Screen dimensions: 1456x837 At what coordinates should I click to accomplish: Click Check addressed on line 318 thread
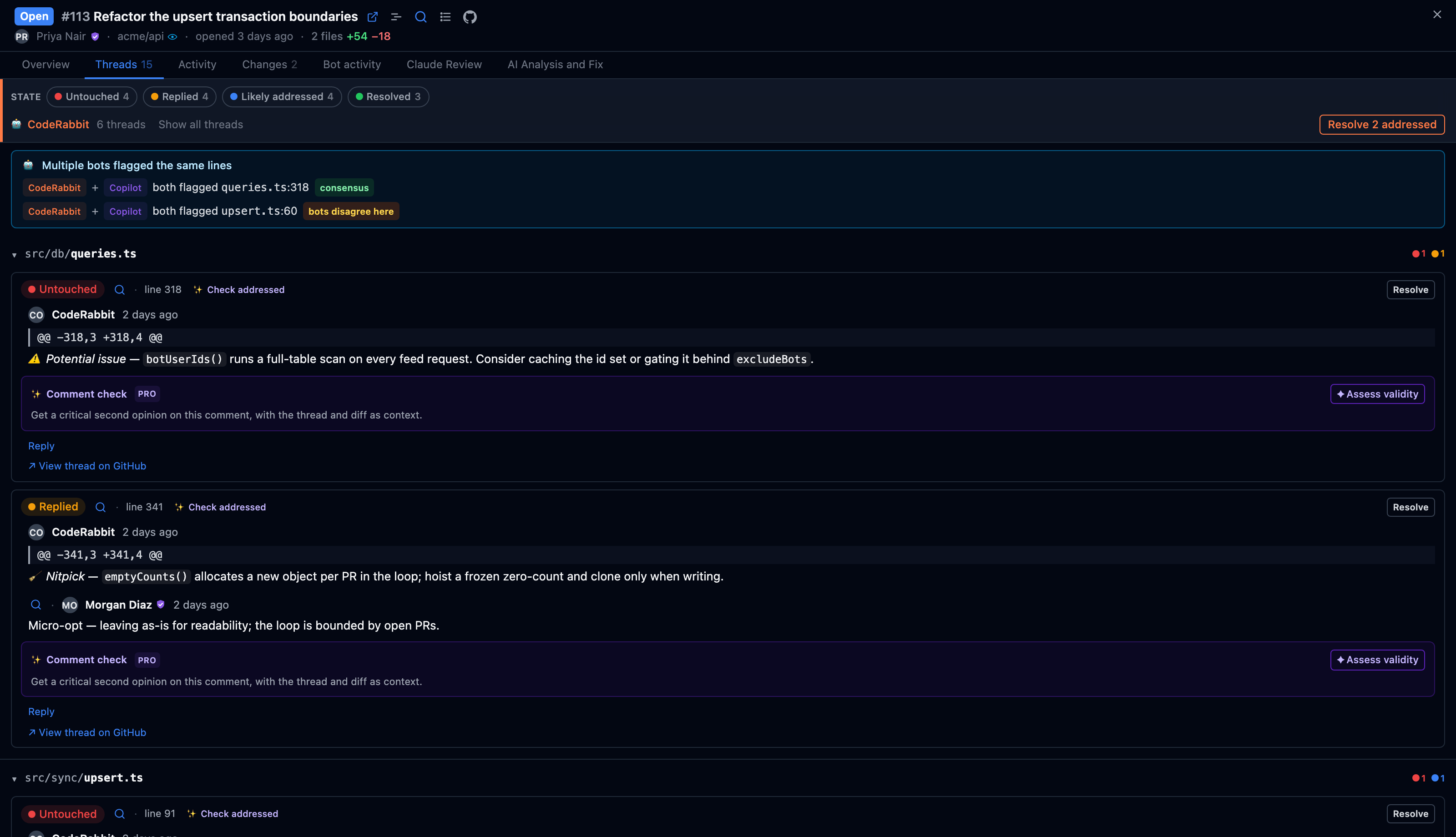pyautogui.click(x=239, y=290)
